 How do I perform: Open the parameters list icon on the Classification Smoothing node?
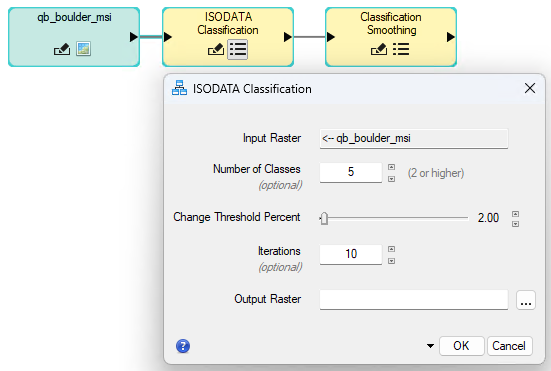click(x=401, y=49)
